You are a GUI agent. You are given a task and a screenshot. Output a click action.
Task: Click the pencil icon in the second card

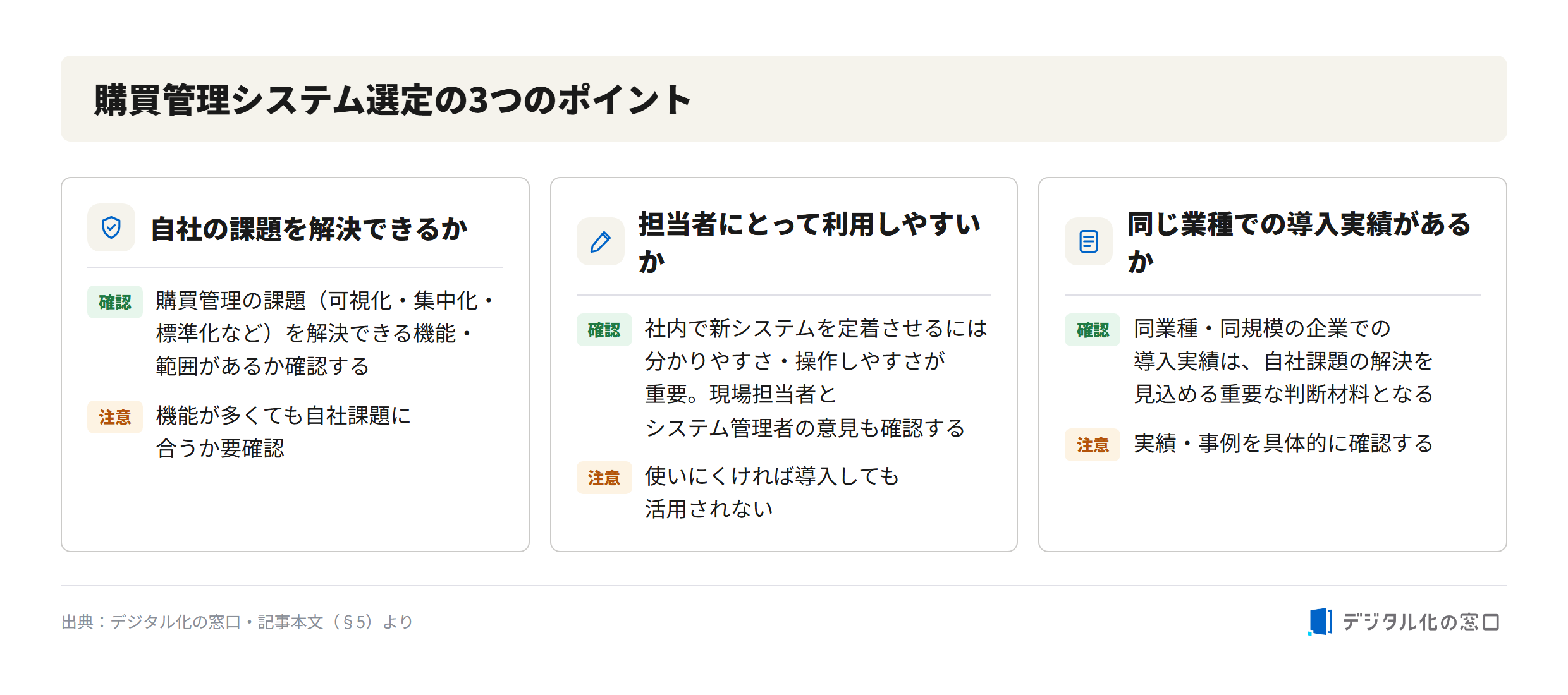coord(600,241)
